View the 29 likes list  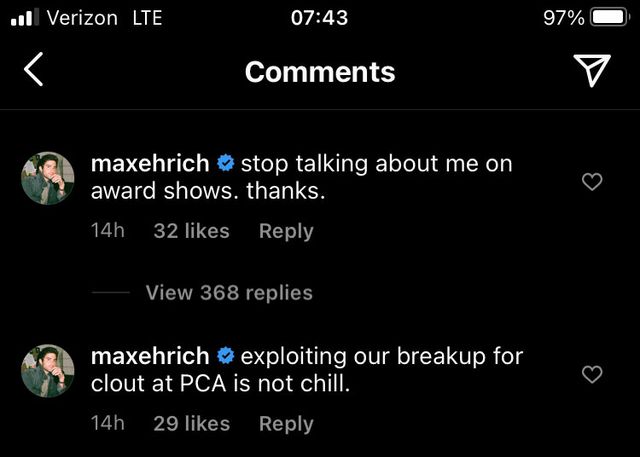(191, 424)
